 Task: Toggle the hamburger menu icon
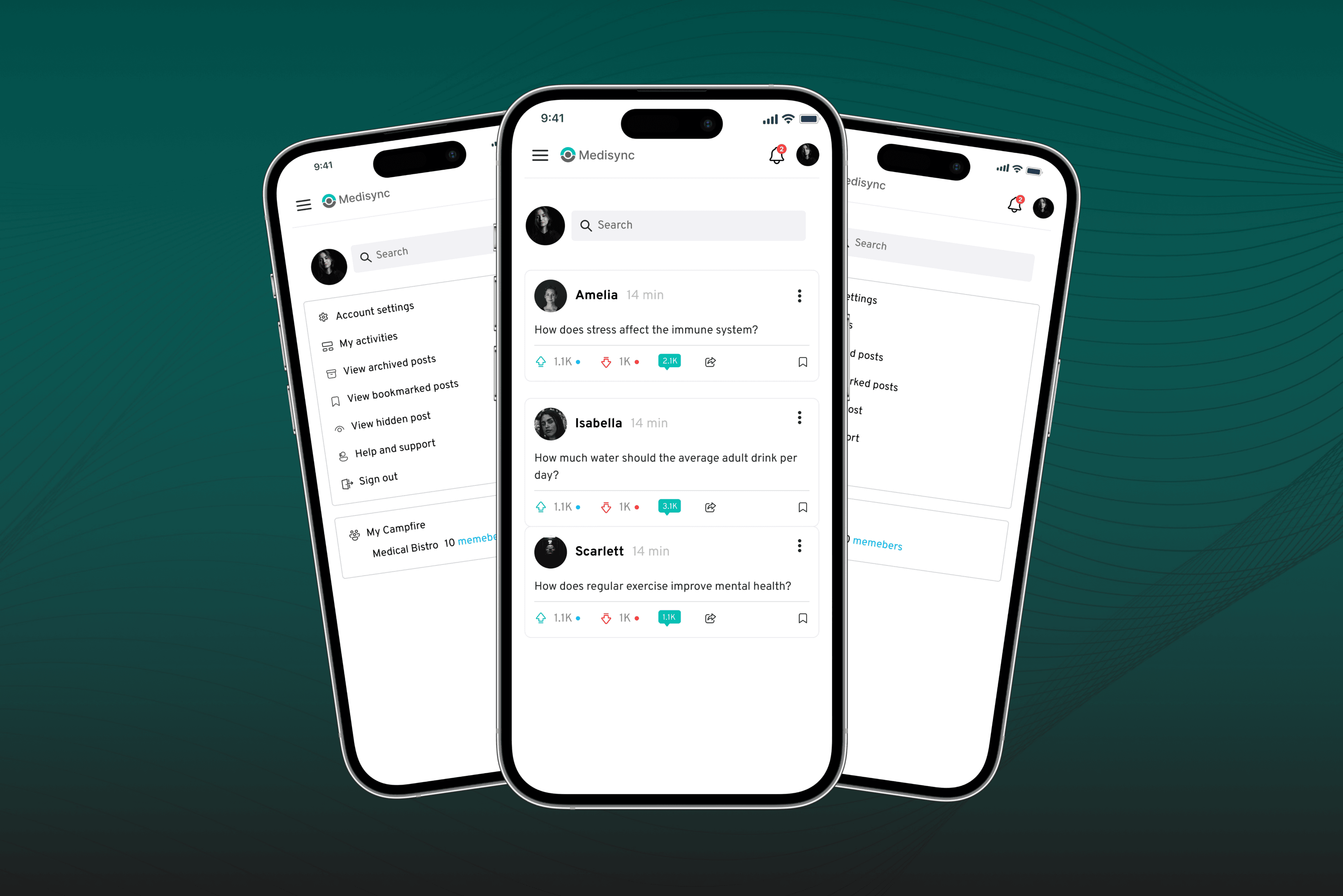point(540,155)
